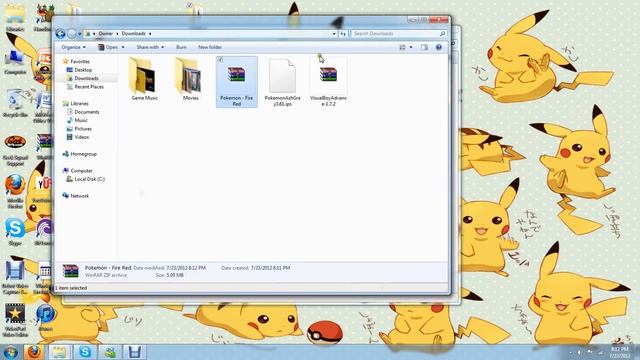
Task: Open Videos library in navigation pane
Action: coord(82,137)
